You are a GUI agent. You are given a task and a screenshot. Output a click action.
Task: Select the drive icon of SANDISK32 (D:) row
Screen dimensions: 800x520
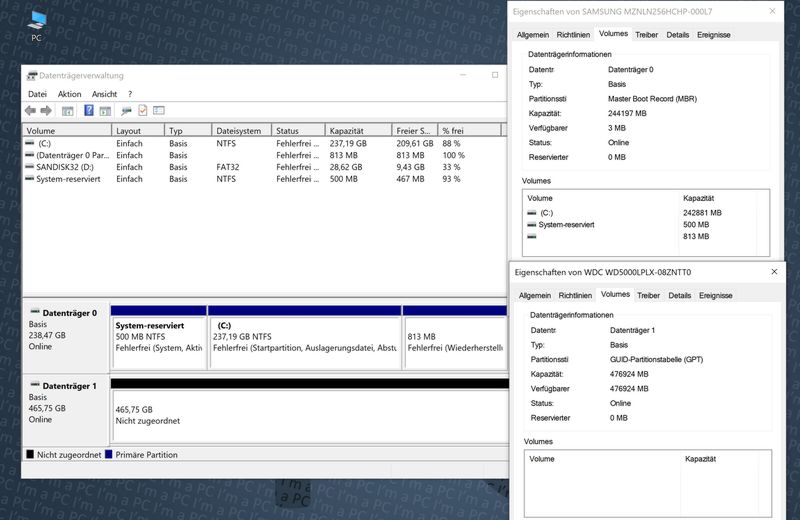coord(30,167)
